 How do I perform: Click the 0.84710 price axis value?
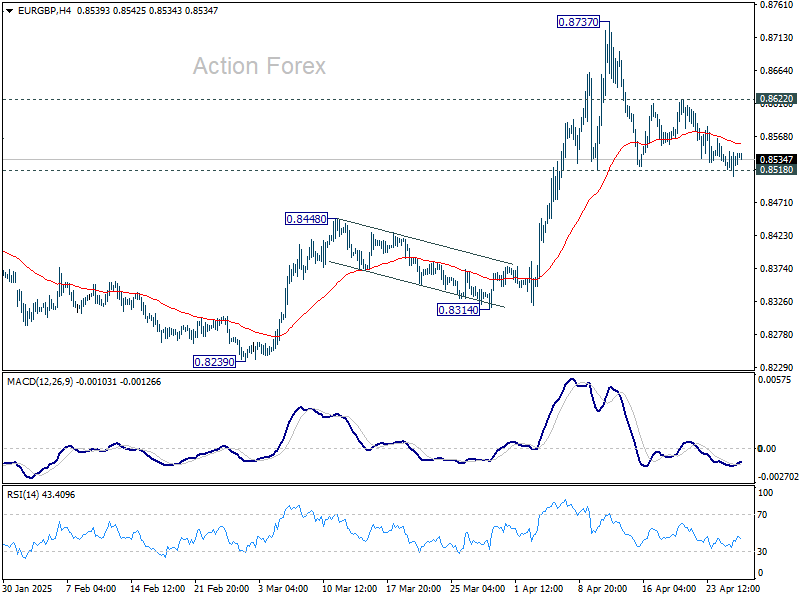[x=777, y=203]
